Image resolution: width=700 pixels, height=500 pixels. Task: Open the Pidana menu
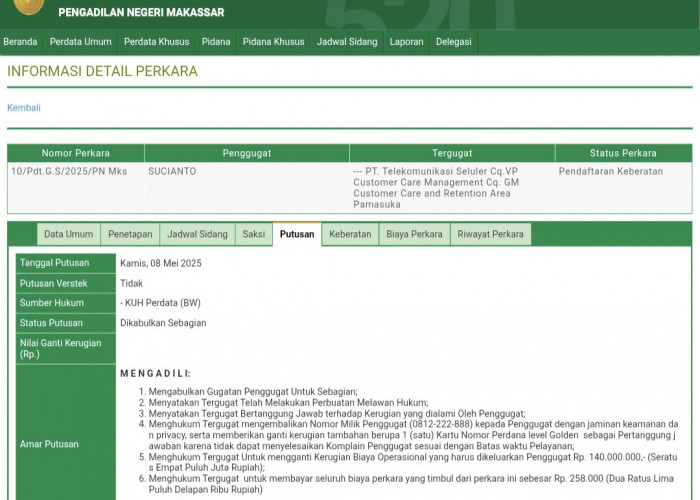coord(216,42)
